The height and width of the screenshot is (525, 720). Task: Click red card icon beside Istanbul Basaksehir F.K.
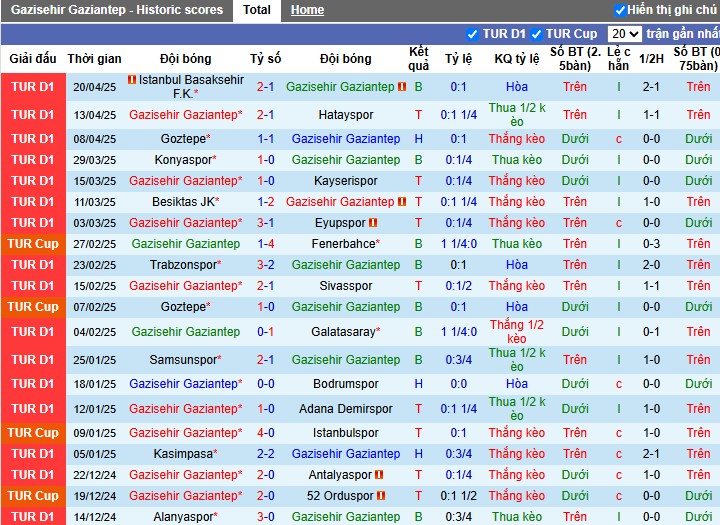(x=132, y=79)
